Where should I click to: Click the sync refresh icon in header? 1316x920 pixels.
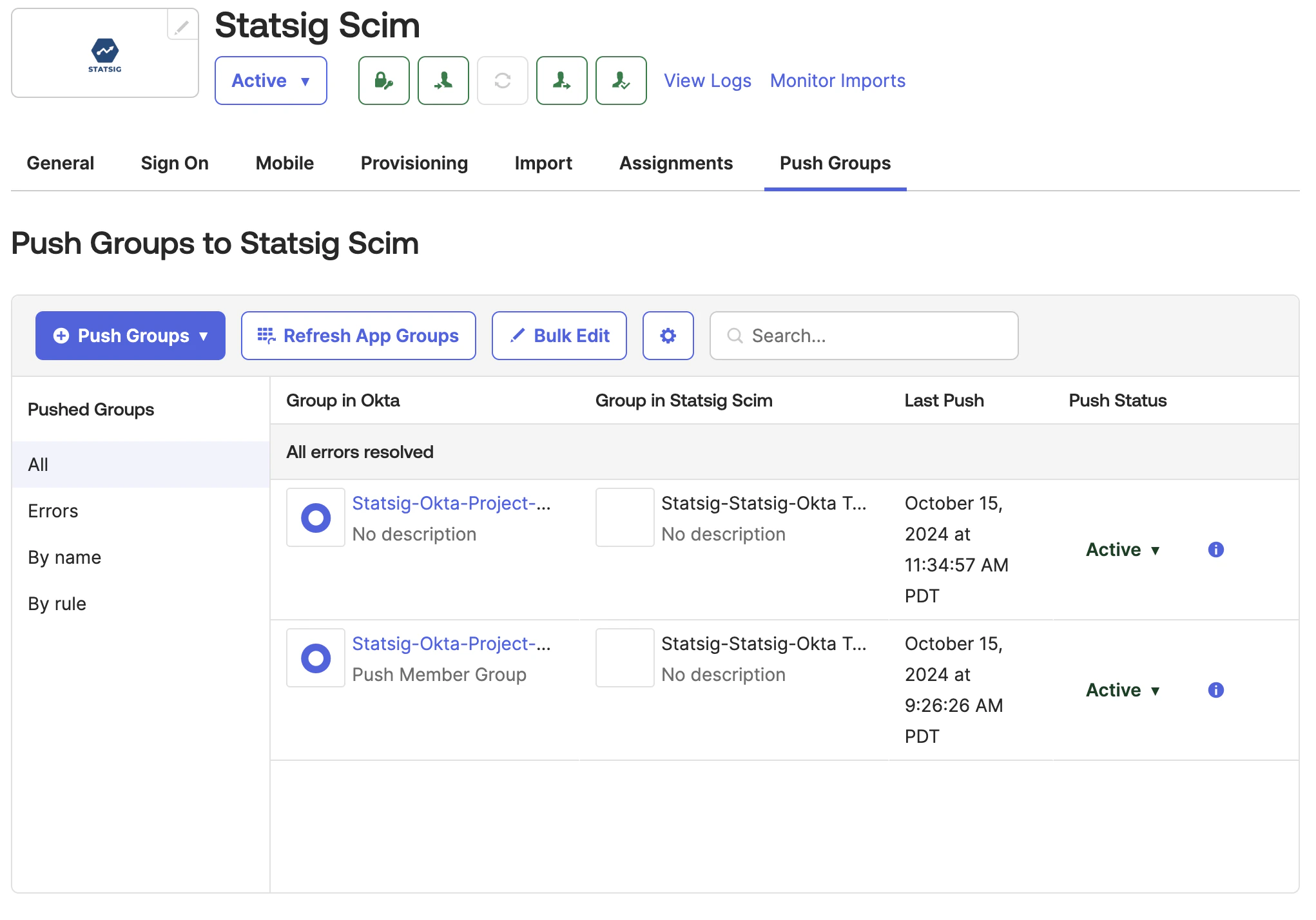coord(502,81)
